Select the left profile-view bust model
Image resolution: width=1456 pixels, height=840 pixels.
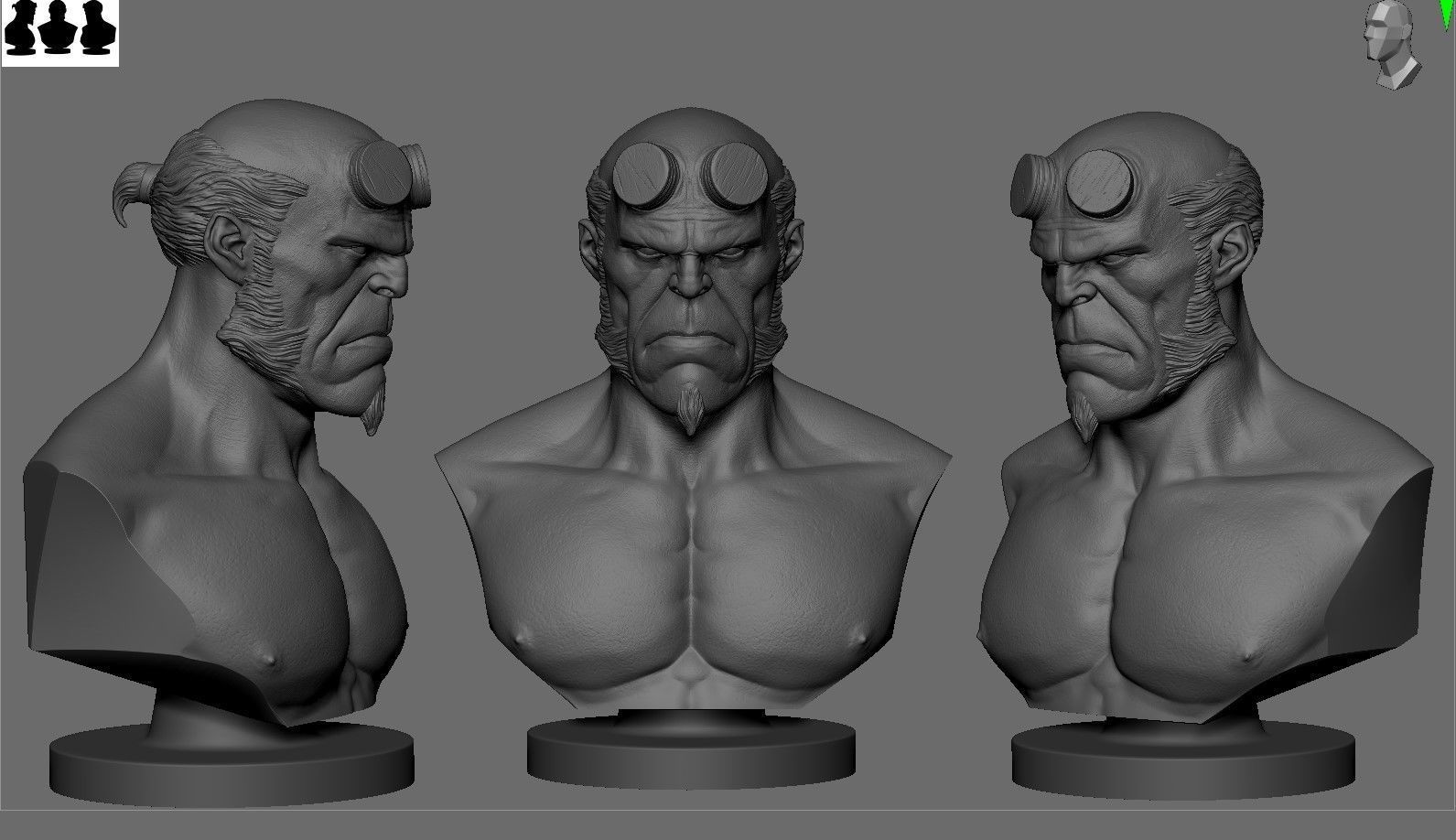218,452
